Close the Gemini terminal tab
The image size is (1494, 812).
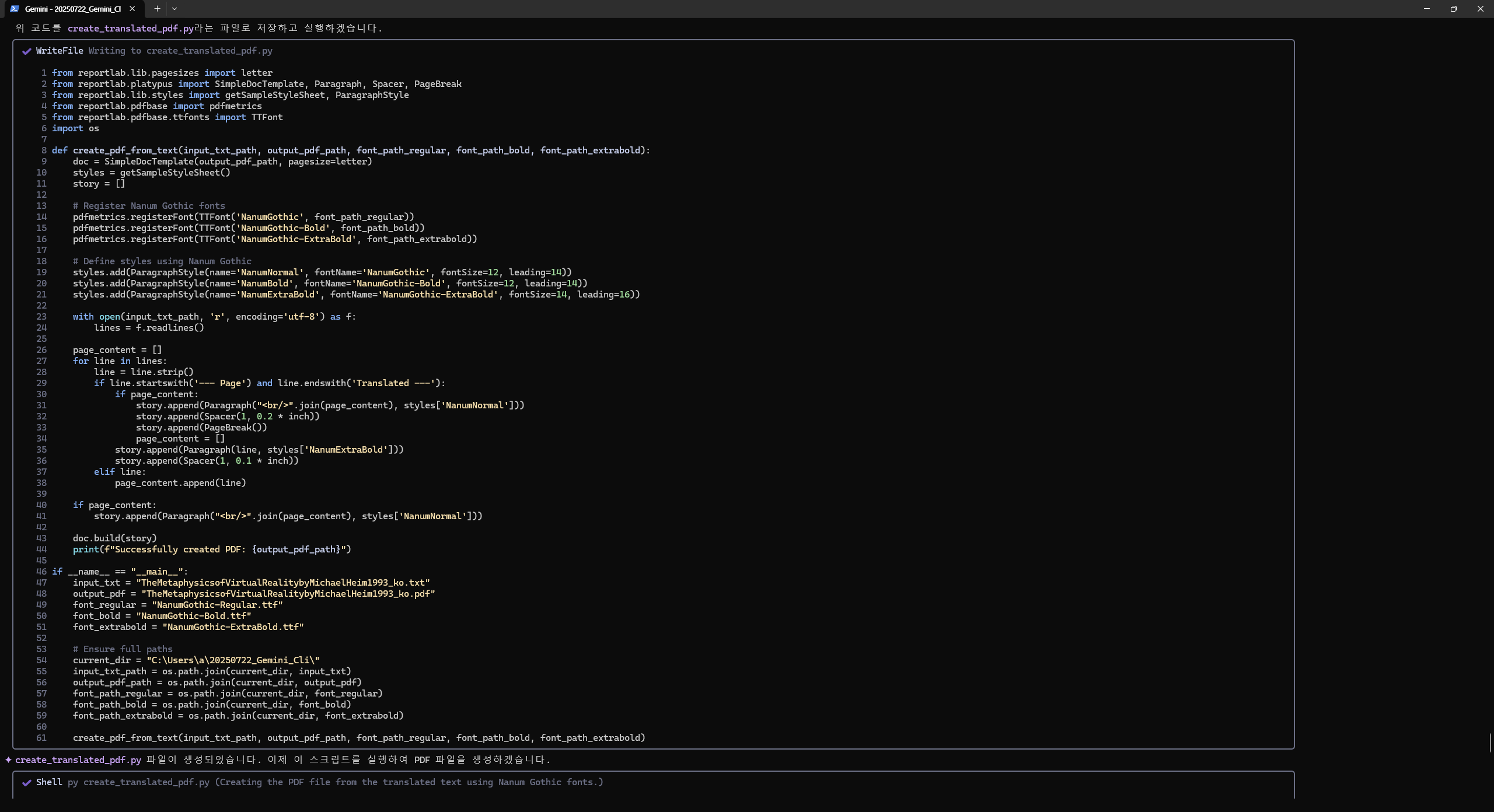(x=132, y=9)
